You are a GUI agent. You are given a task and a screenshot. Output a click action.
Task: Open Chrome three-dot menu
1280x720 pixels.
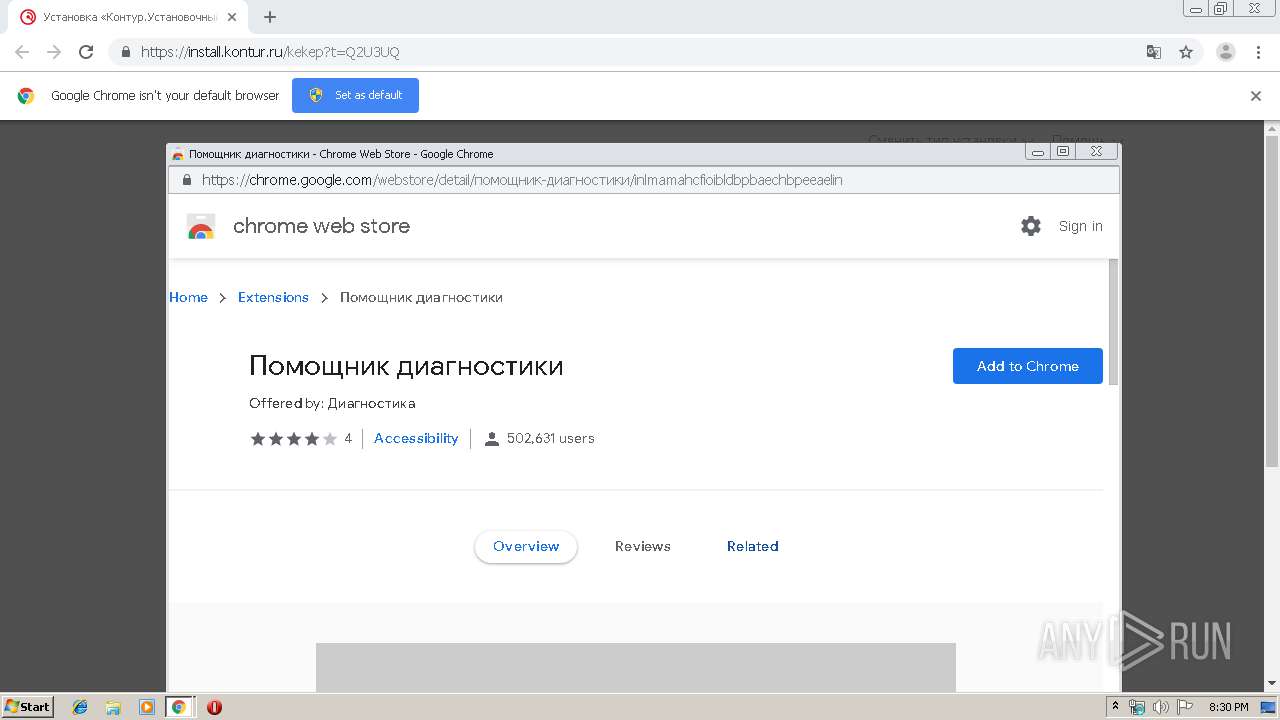pyautogui.click(x=1258, y=52)
